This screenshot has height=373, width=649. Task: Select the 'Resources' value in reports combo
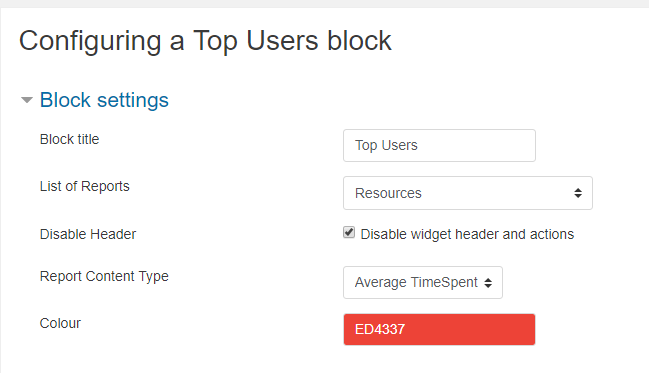(x=388, y=193)
